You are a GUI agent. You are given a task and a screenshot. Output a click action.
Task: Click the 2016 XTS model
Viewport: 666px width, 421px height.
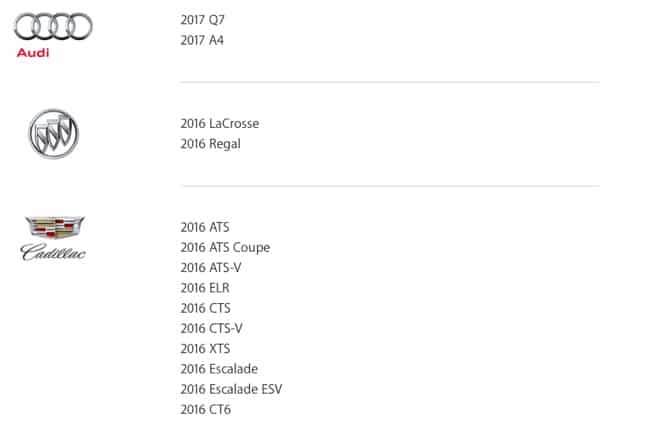[x=205, y=348]
